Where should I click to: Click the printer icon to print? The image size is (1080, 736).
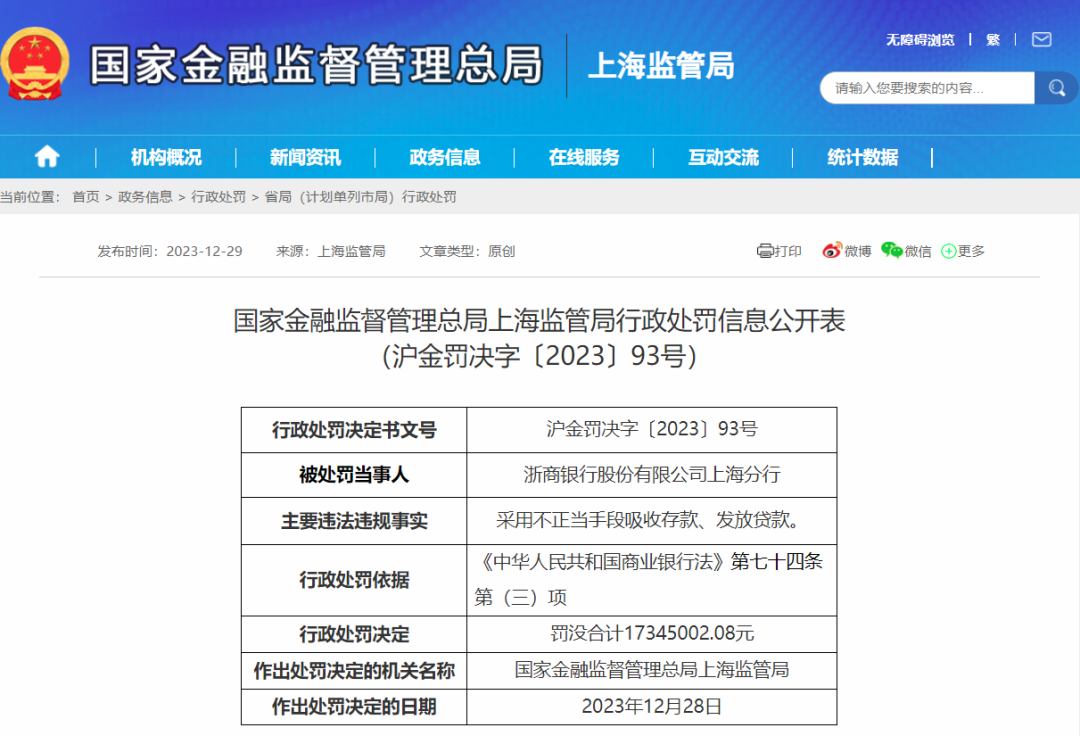[765, 251]
